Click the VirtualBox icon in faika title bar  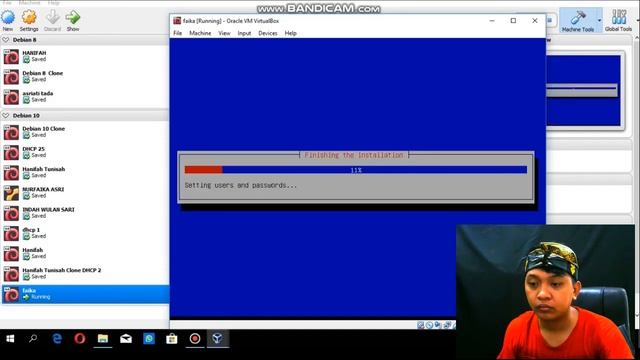(177, 21)
